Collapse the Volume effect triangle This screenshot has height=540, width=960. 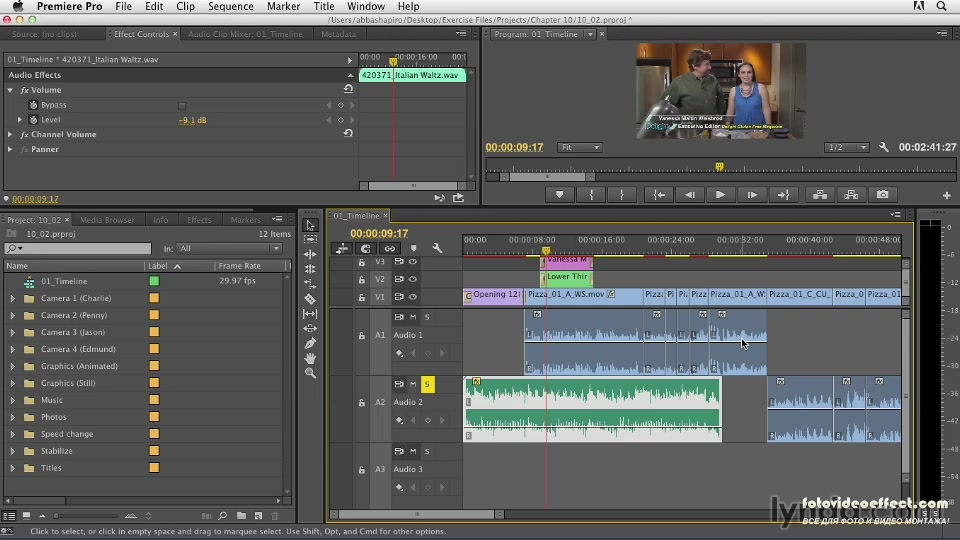10,89
